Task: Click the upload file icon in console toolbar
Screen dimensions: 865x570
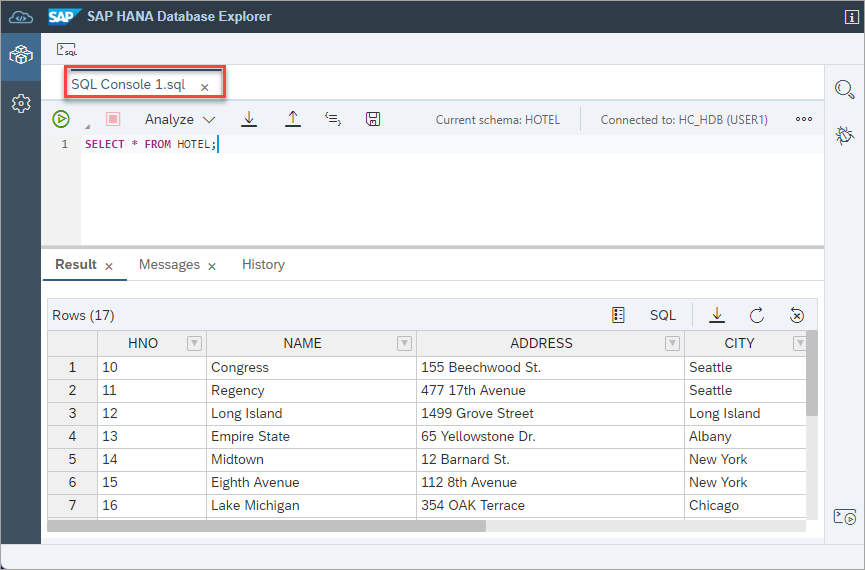Action: coord(292,119)
